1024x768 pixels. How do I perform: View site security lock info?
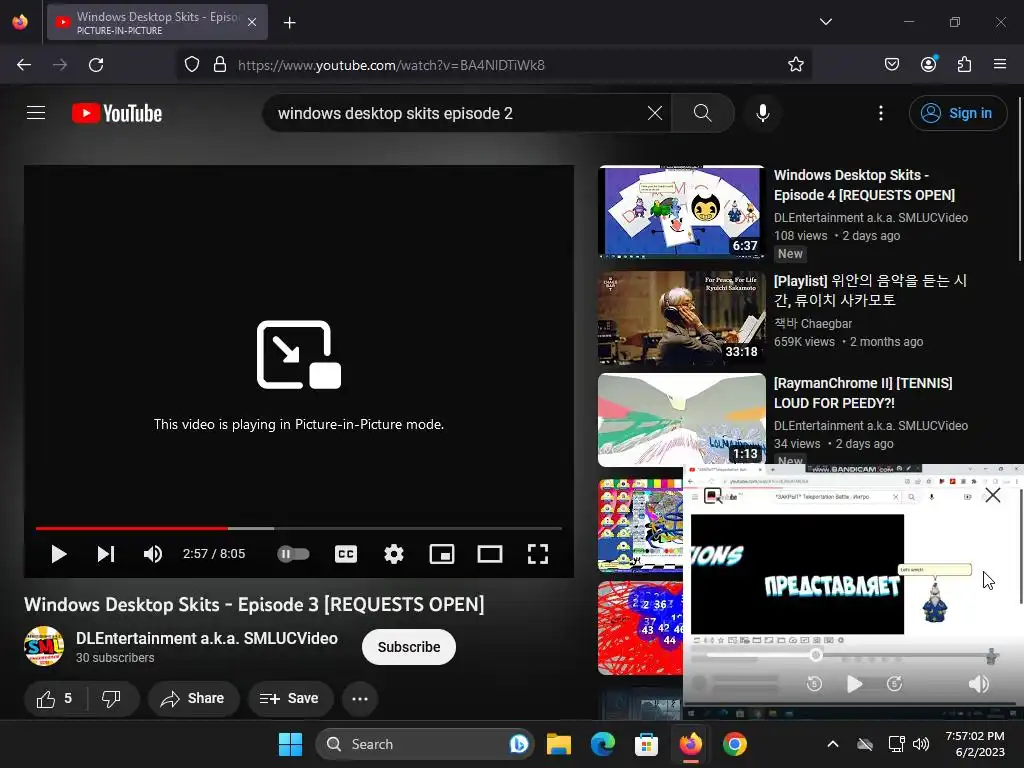[220, 65]
